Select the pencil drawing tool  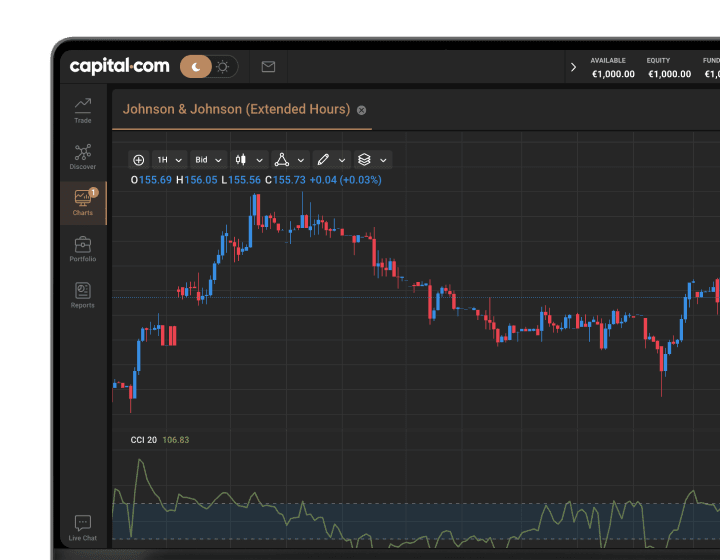tap(323, 159)
